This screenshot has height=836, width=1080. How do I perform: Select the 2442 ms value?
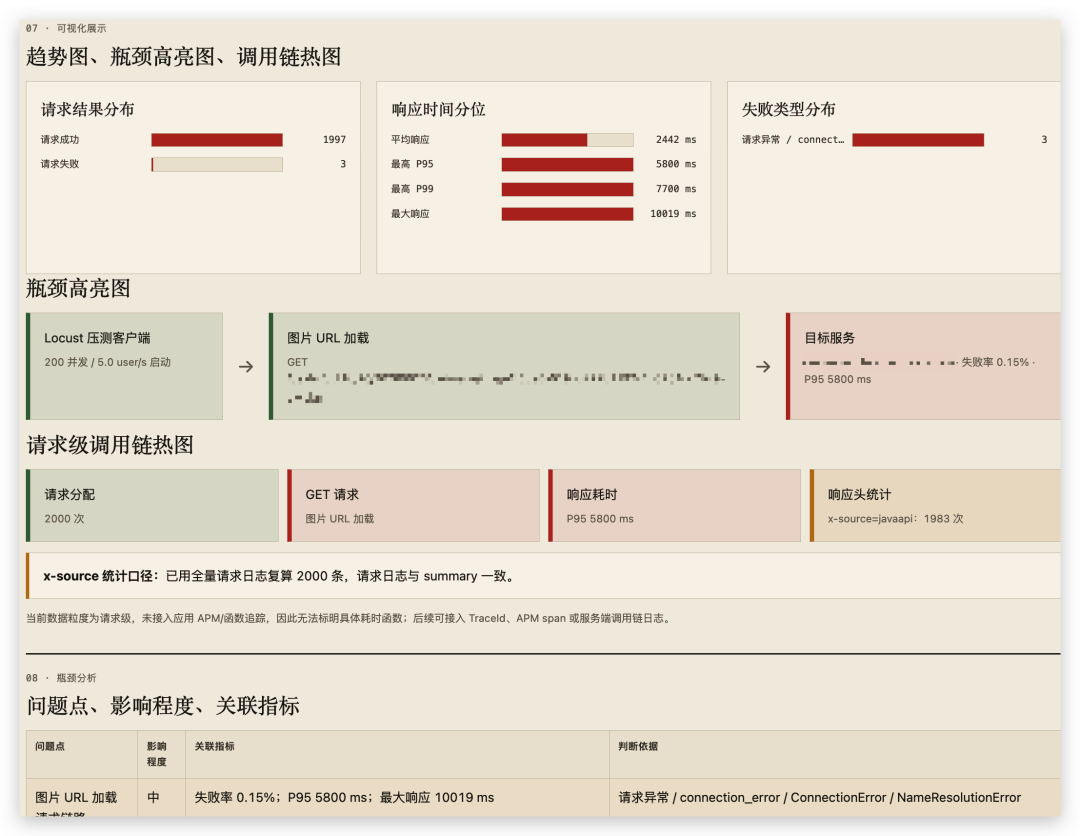676,140
